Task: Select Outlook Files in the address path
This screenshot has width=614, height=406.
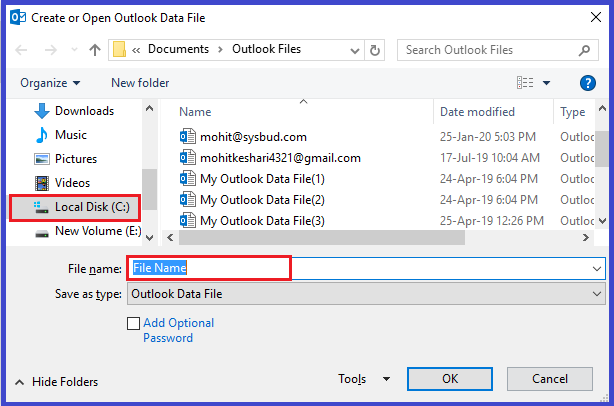Action: point(266,49)
